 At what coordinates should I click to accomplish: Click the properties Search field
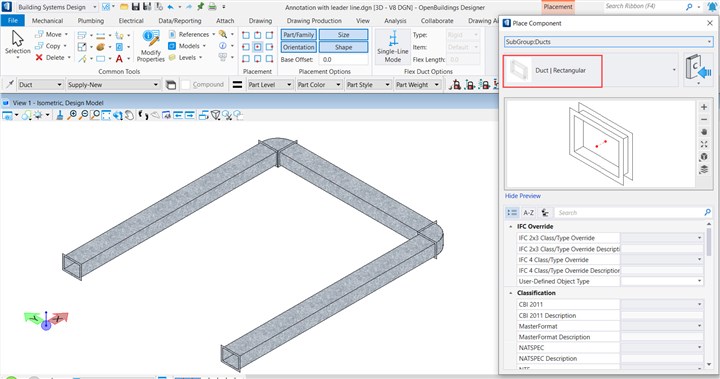click(633, 212)
